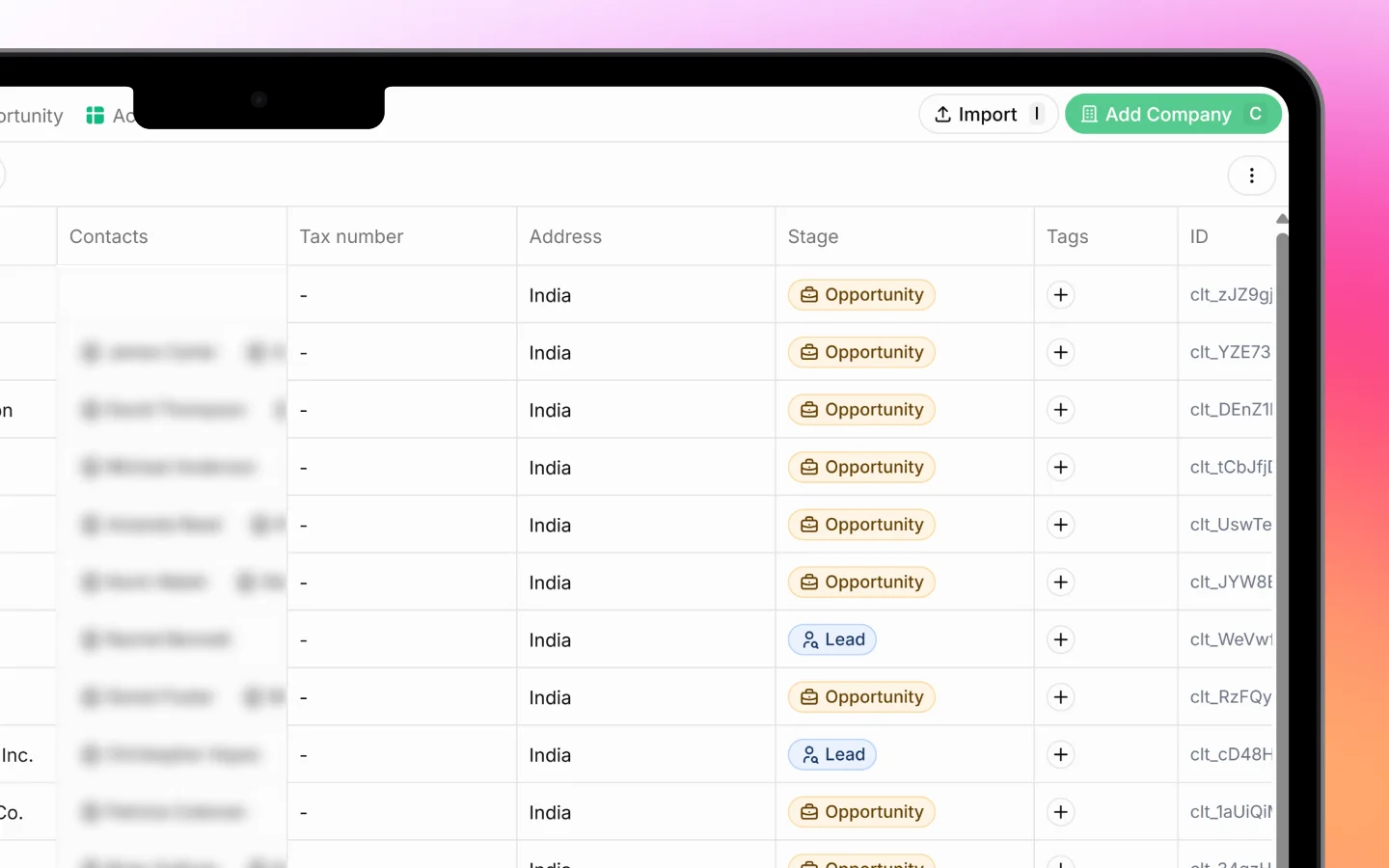
Task: Add a tag to row clt_JYW8
Action: tap(1061, 583)
